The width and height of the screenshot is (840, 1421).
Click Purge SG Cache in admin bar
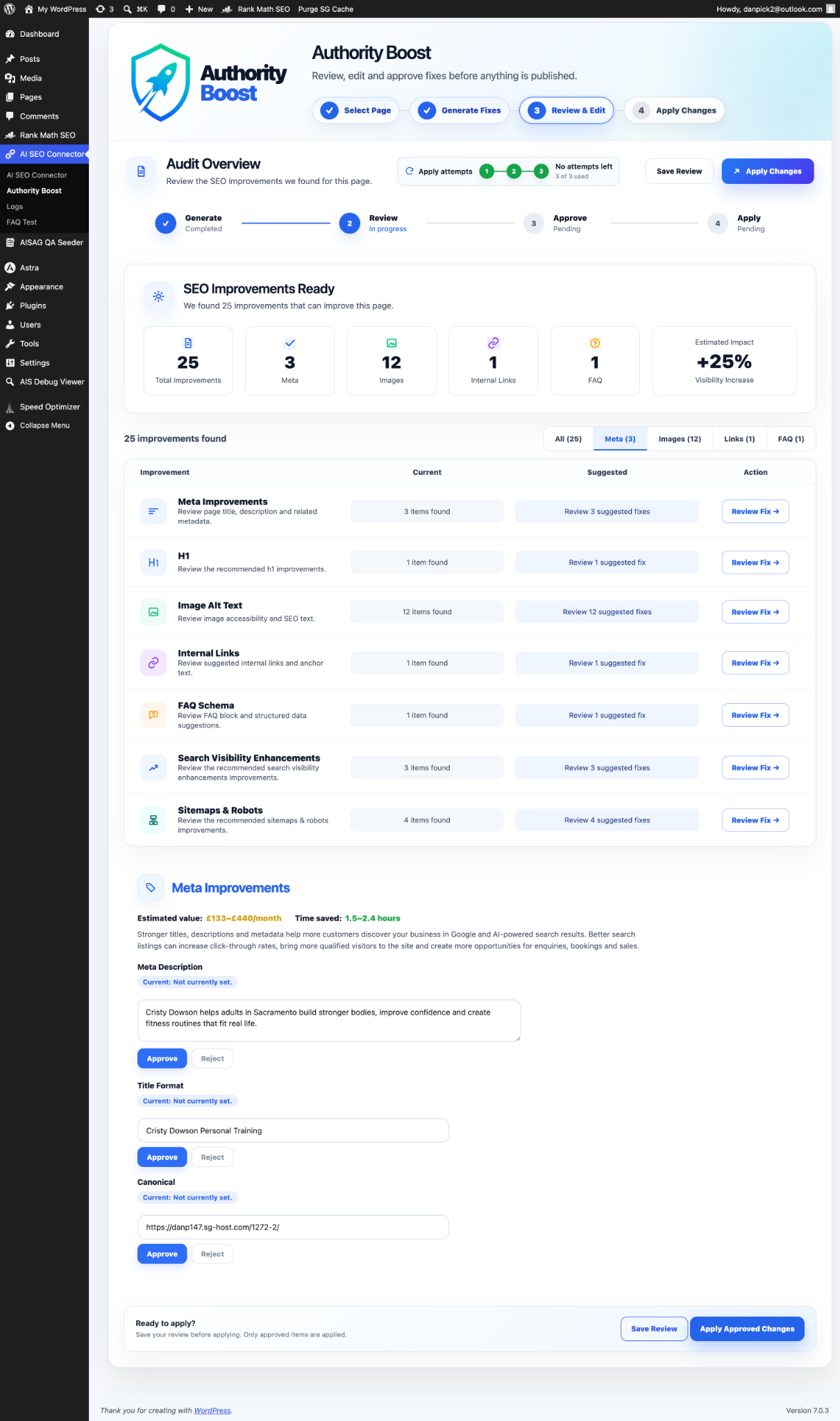point(326,9)
